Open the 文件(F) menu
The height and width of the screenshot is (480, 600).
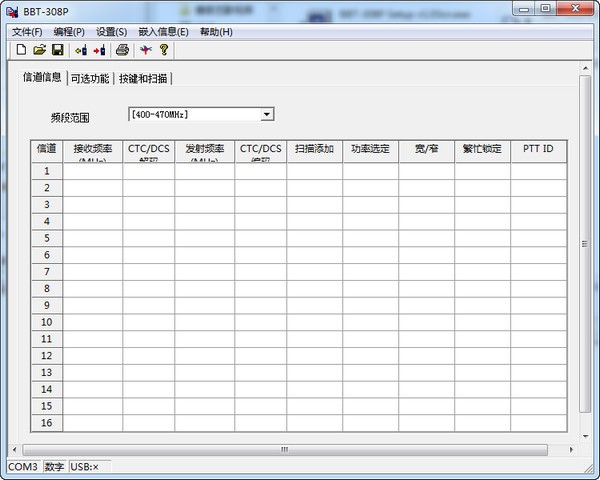[27, 32]
